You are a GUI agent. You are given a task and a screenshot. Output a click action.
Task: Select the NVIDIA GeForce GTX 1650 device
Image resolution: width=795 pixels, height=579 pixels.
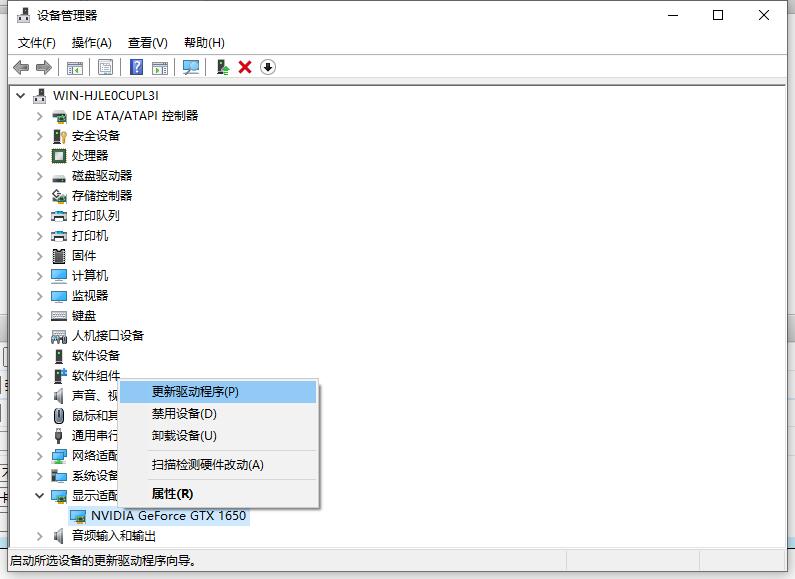pos(168,516)
